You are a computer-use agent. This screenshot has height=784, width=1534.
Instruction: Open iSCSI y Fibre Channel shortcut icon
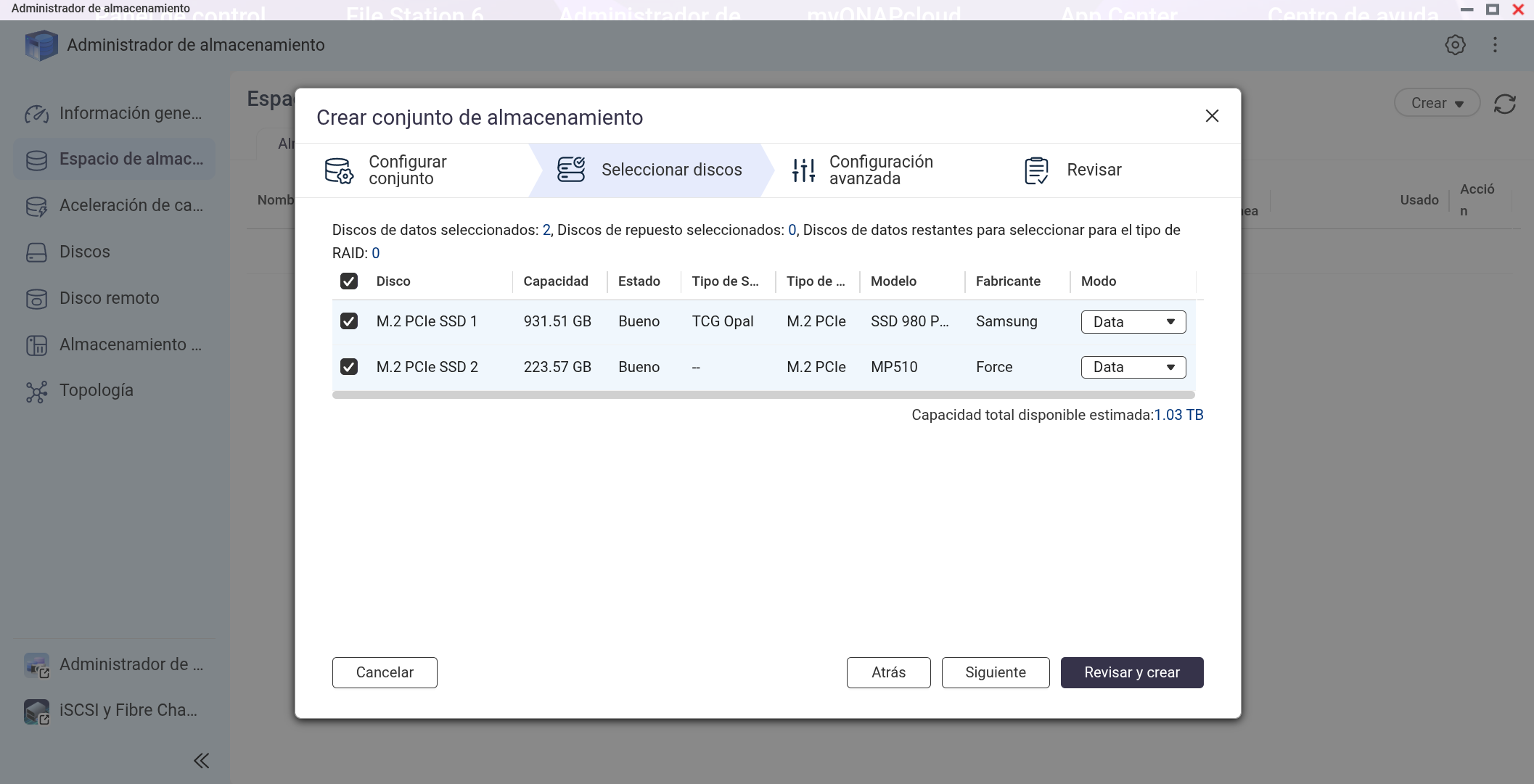[36, 711]
